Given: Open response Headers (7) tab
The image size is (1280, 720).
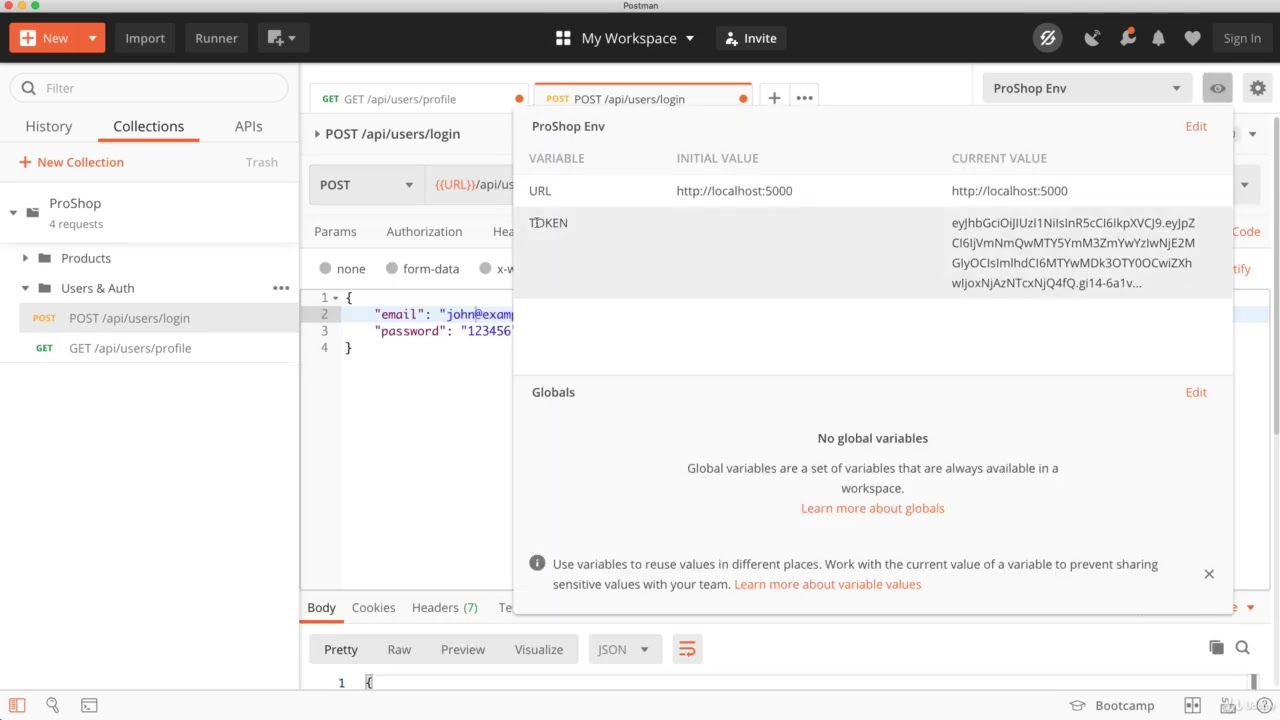Looking at the screenshot, I should (x=444, y=607).
